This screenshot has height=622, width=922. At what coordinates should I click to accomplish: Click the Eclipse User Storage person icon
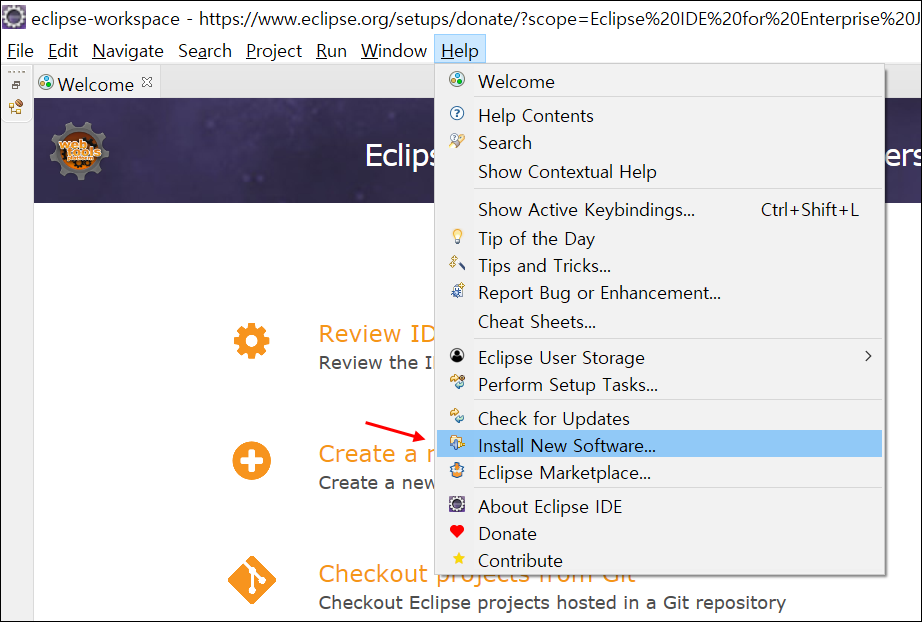457,356
